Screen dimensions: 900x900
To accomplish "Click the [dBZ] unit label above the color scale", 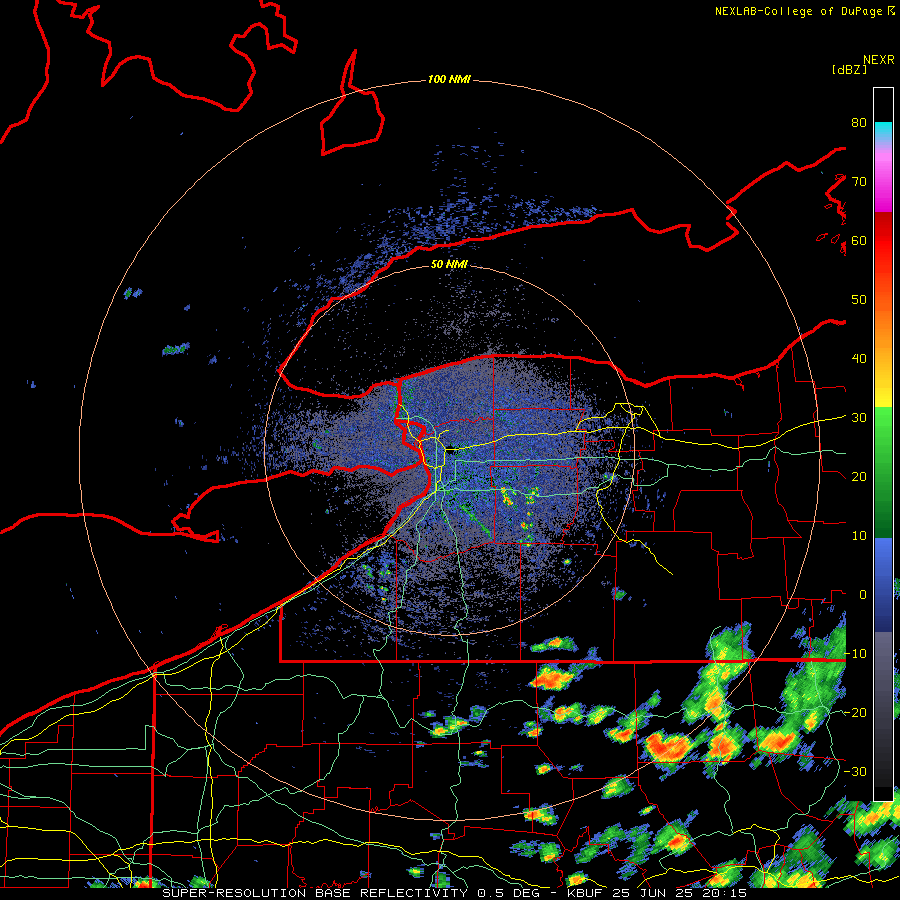I will [849, 69].
